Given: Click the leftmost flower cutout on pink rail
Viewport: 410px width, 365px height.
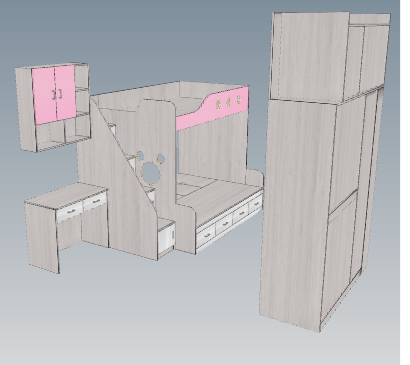Looking at the screenshot, I should (x=218, y=105).
